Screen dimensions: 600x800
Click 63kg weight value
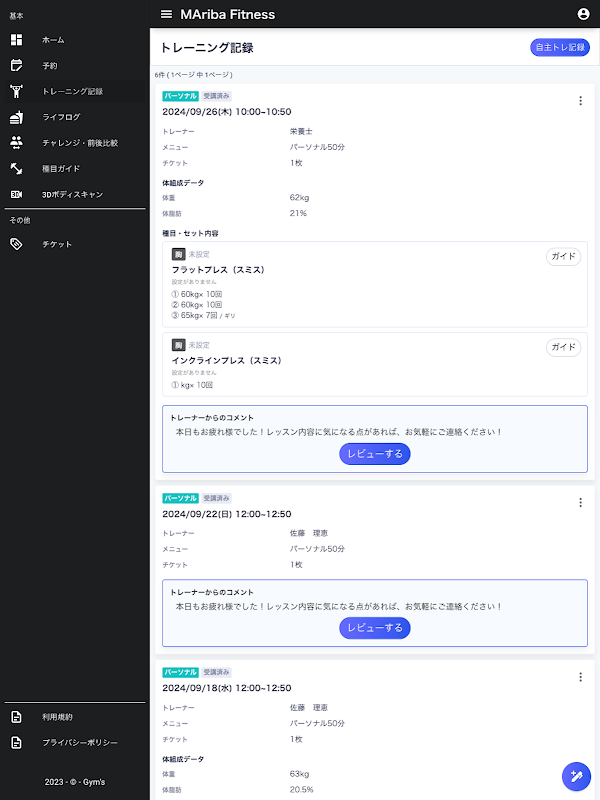click(x=299, y=774)
